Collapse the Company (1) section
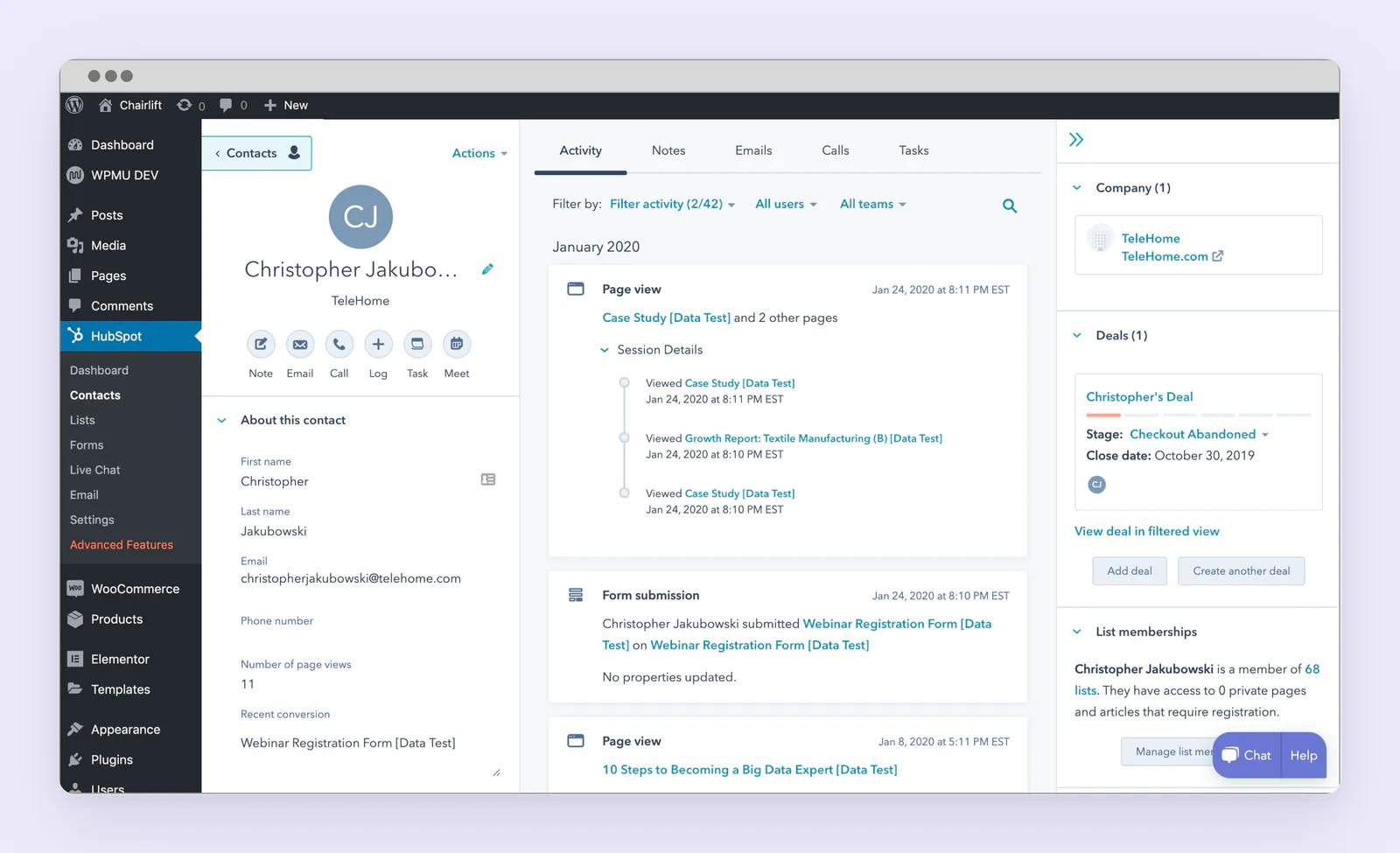 coord(1077,188)
